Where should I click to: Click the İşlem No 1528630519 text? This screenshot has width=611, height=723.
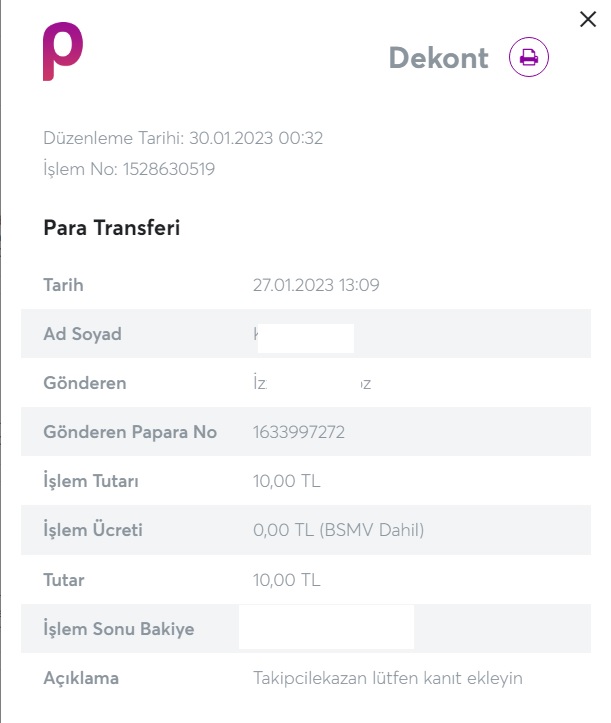pyautogui.click(x=129, y=169)
